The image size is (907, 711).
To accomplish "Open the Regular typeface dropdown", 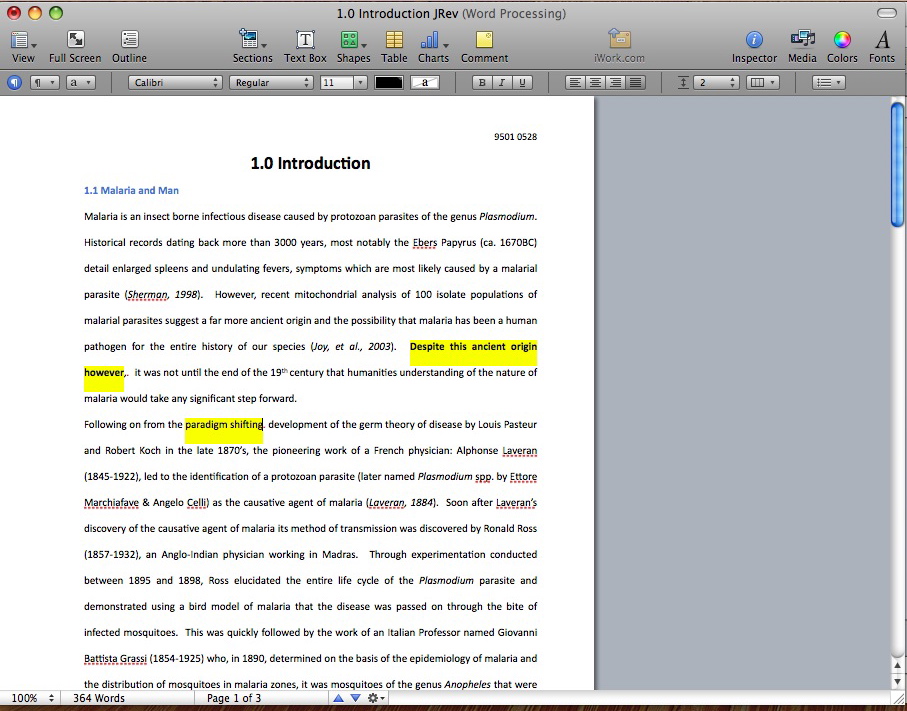I will [x=271, y=83].
